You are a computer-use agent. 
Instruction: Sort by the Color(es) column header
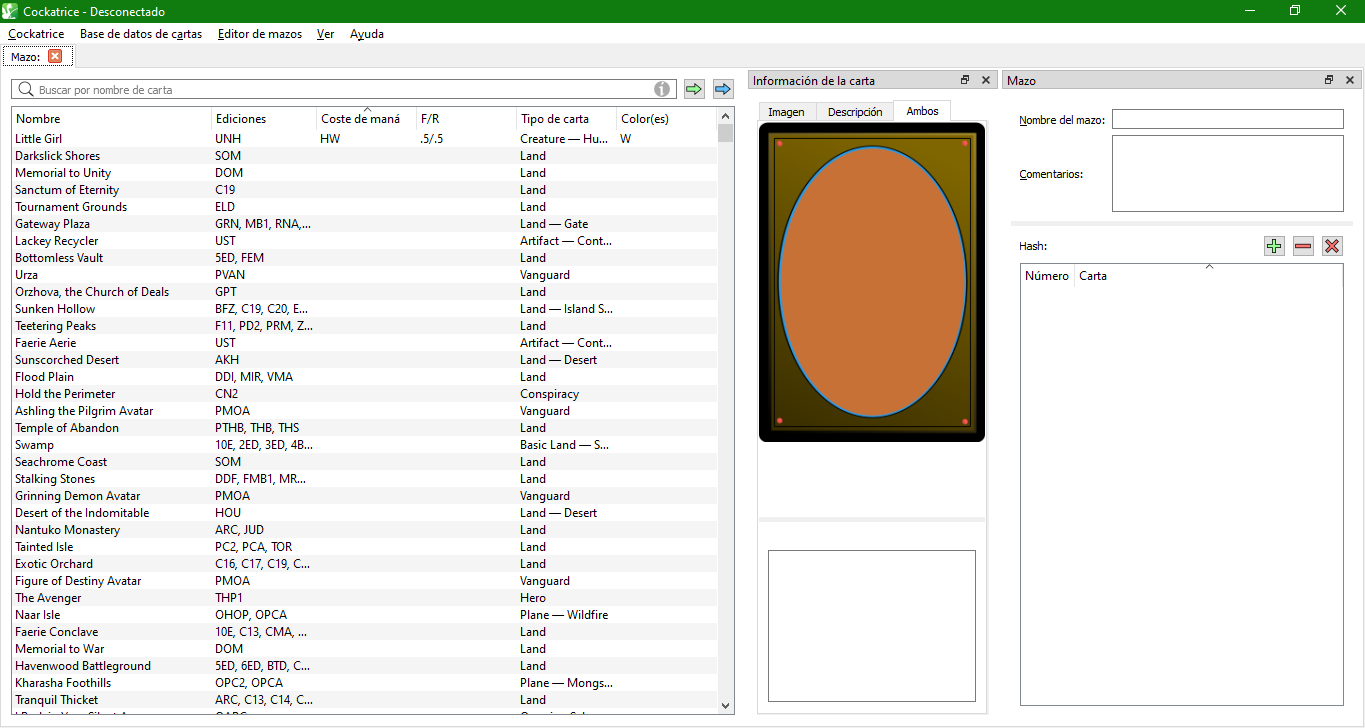click(667, 119)
